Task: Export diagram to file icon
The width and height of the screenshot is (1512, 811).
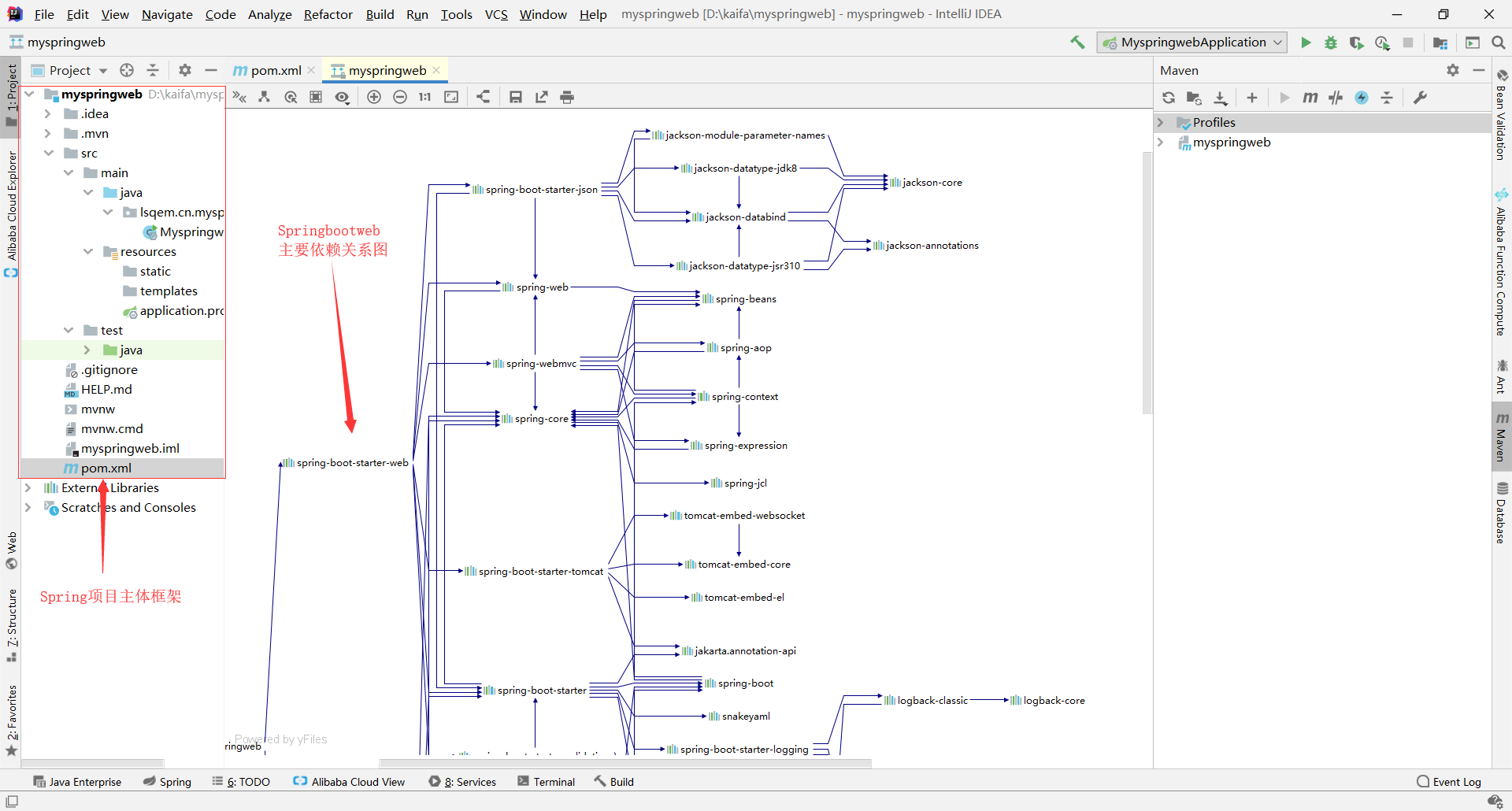Action: tap(542, 97)
